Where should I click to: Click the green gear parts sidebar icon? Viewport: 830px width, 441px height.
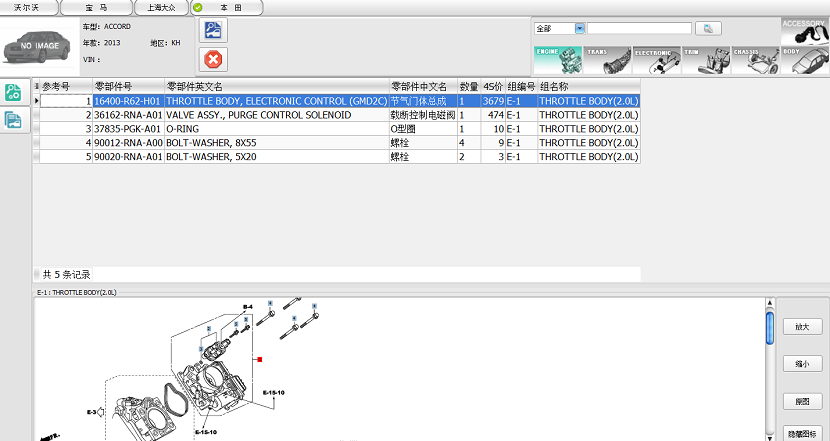point(14,93)
